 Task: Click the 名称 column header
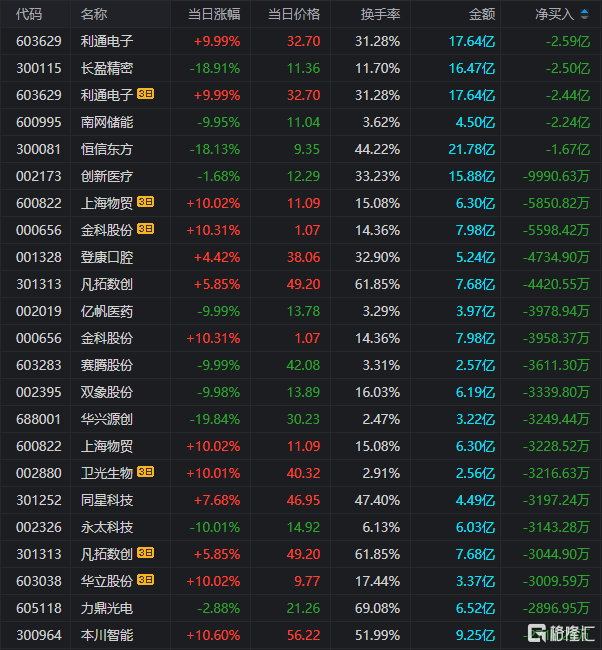[x=94, y=15]
